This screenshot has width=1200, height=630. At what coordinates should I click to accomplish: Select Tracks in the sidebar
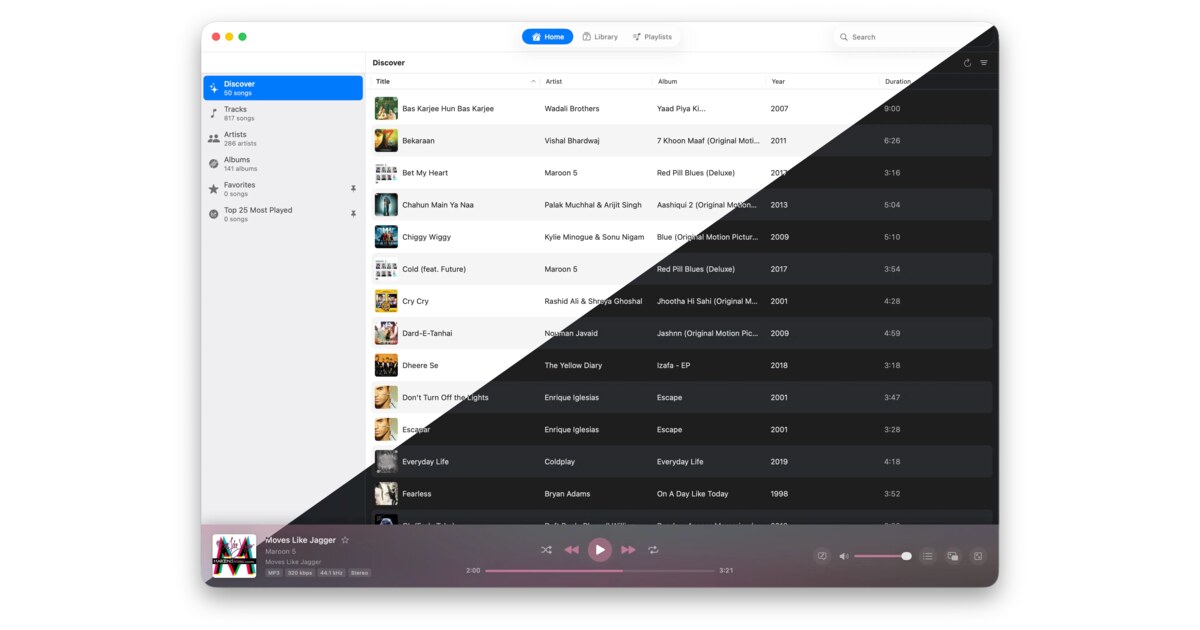(x=283, y=113)
